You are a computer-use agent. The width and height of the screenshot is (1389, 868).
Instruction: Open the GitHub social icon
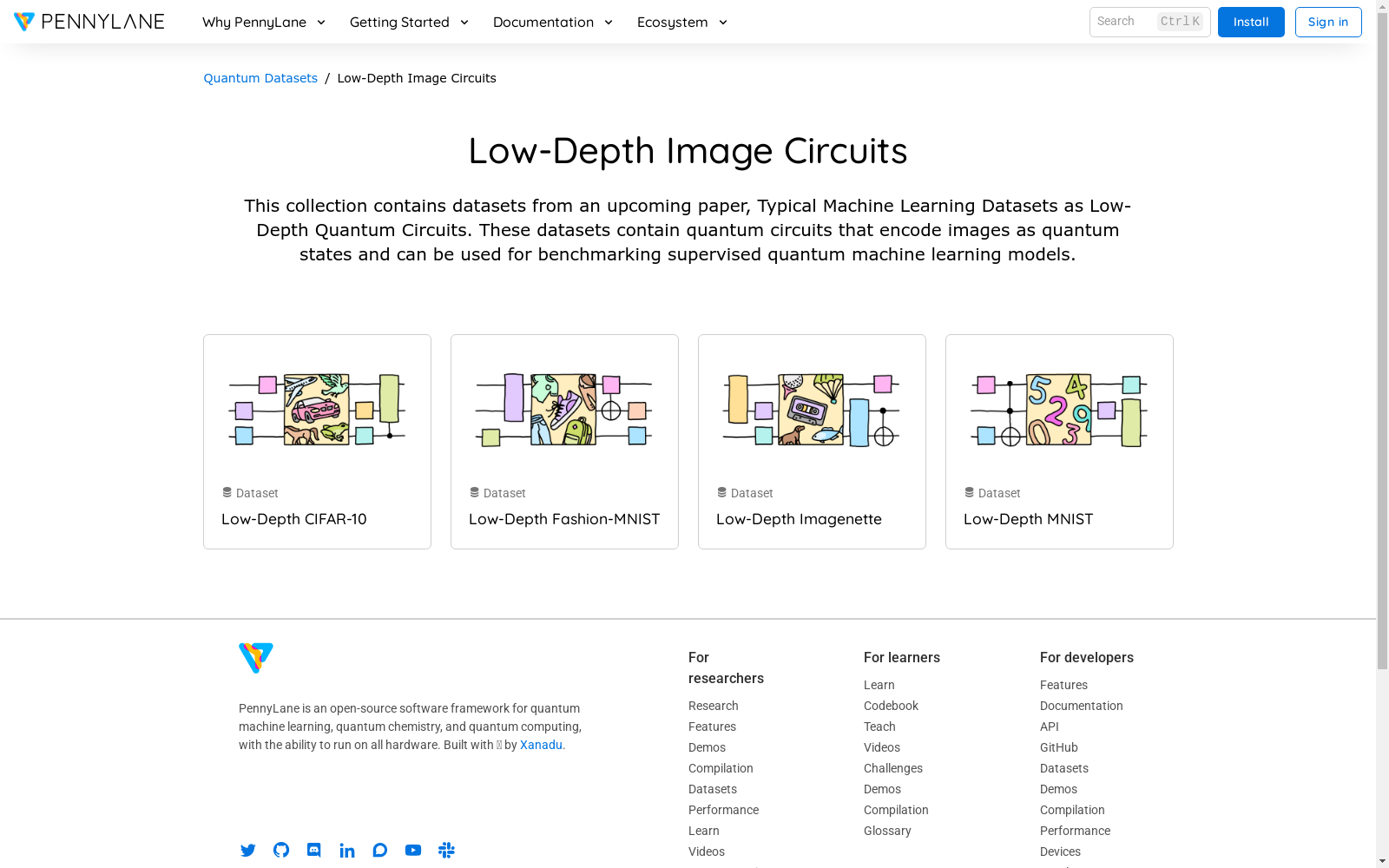[x=281, y=851]
